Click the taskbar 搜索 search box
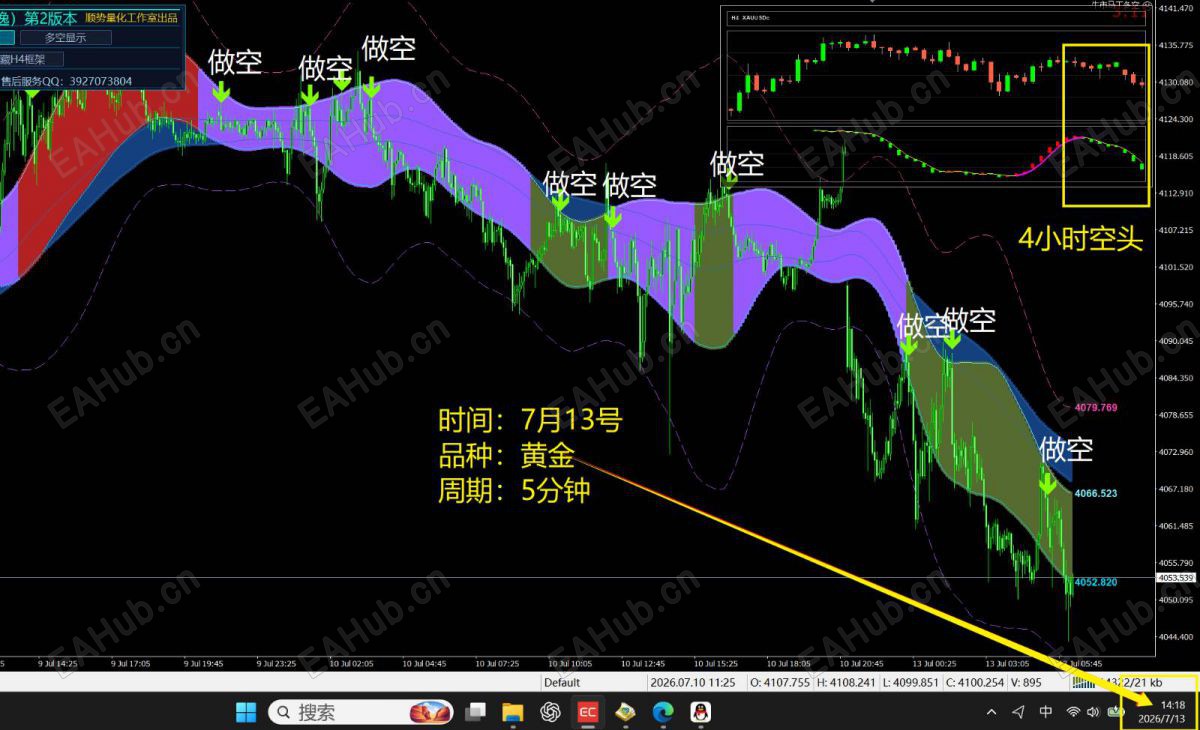Image resolution: width=1200 pixels, height=730 pixels. (x=362, y=712)
